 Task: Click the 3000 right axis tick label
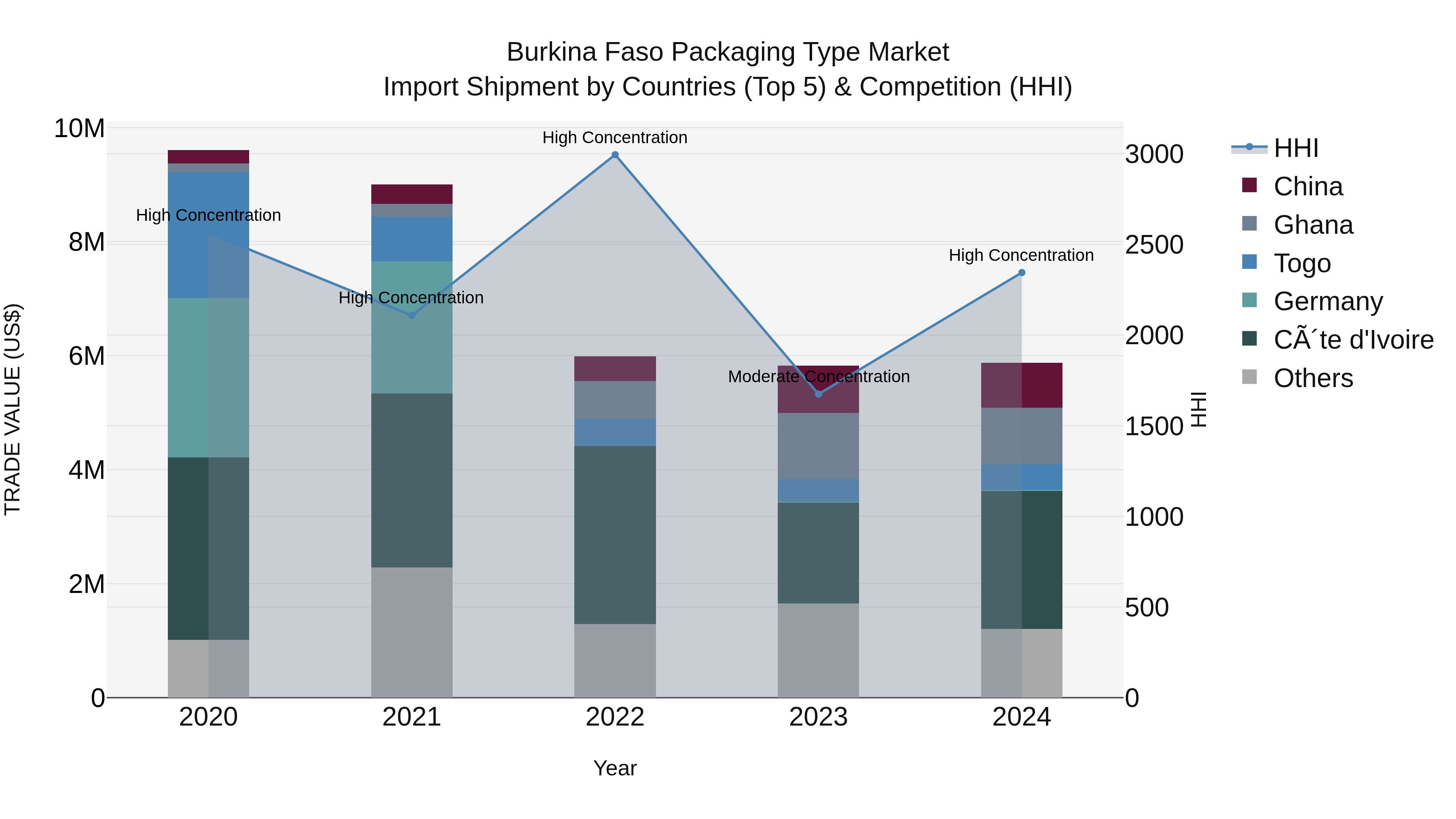click(x=1154, y=154)
